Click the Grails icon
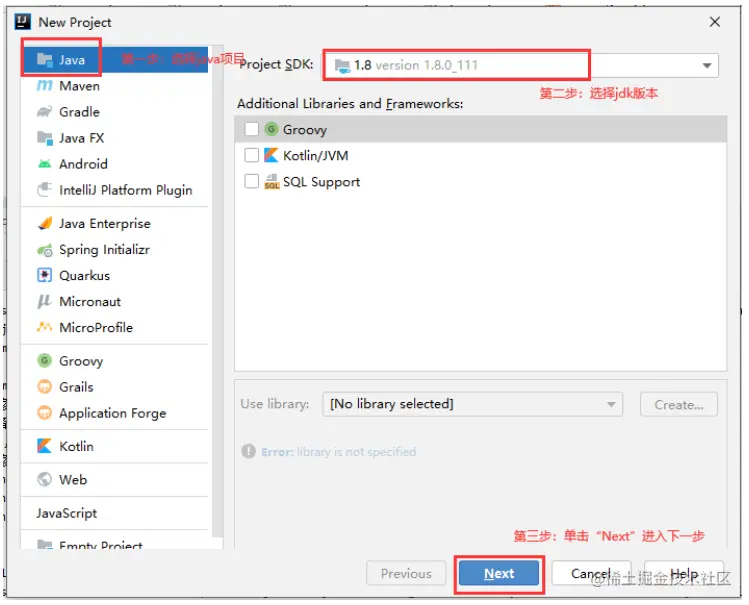 tap(44, 386)
